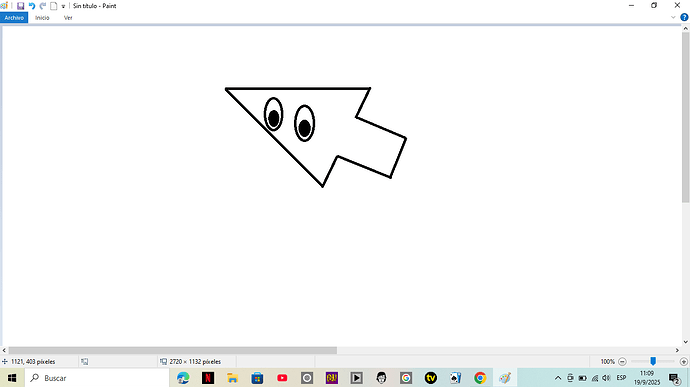The image size is (690, 387).
Task: Click the horizontal scrollbar thumb
Action: click(172, 350)
